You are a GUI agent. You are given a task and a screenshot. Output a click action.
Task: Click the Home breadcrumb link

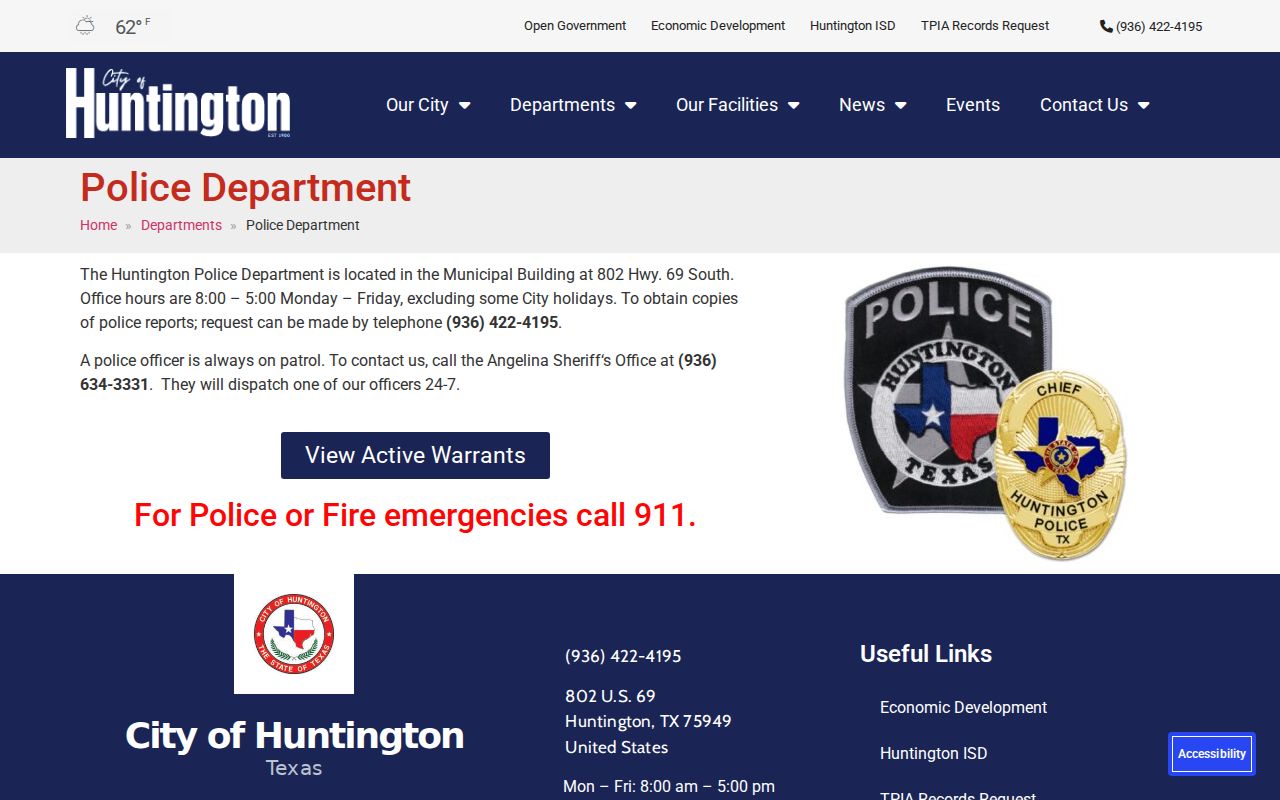(x=98, y=225)
